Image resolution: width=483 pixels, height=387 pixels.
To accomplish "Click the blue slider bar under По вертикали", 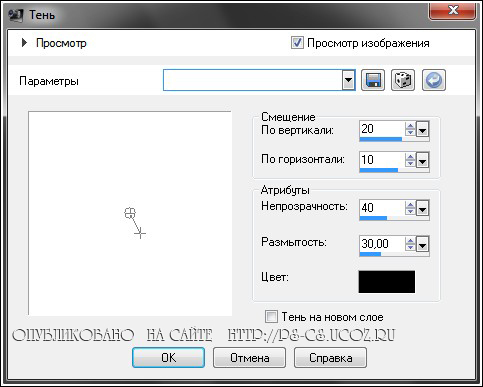I will [381, 139].
